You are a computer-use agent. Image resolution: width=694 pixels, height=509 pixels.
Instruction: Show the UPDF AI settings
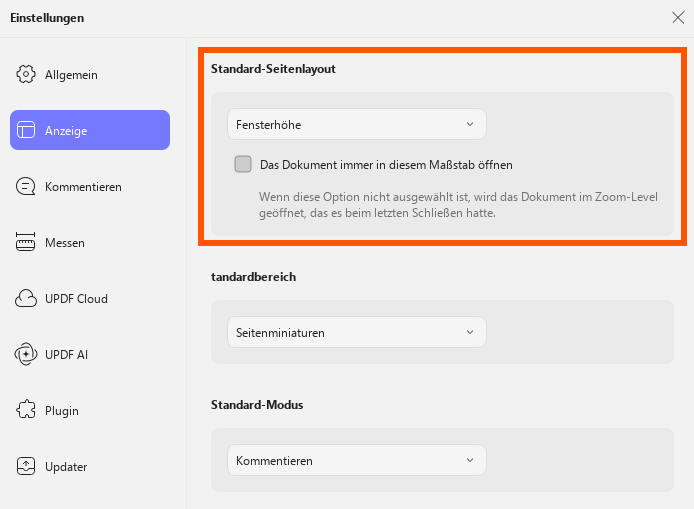(90, 354)
